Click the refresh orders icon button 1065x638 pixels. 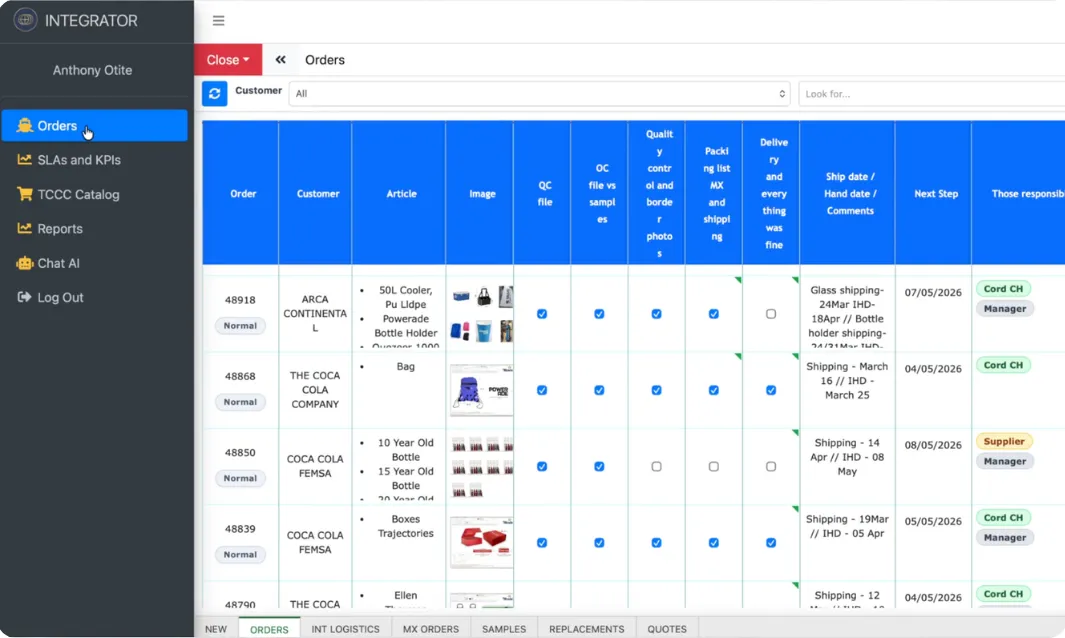click(215, 94)
